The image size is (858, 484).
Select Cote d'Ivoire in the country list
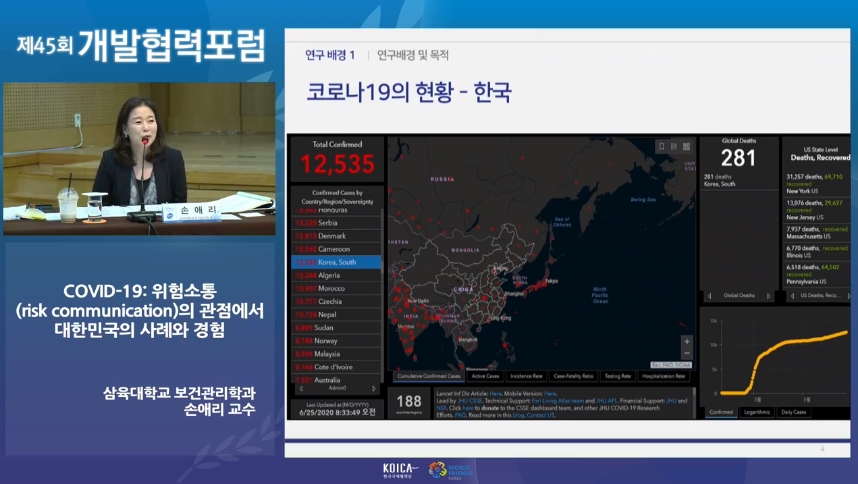point(336,368)
